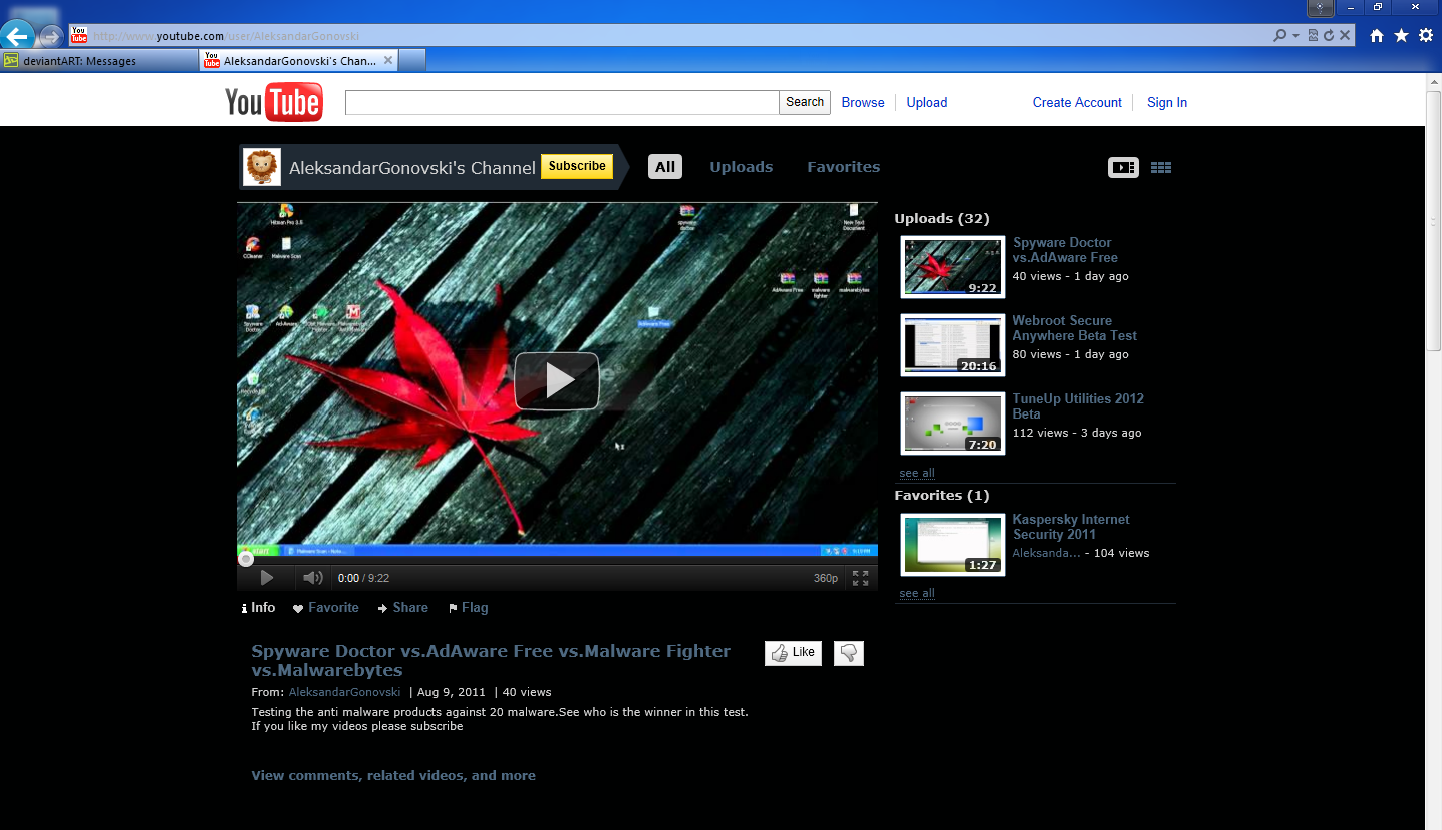Image resolution: width=1442 pixels, height=830 pixels.
Task: Focus the YouTube search box
Action: point(562,102)
